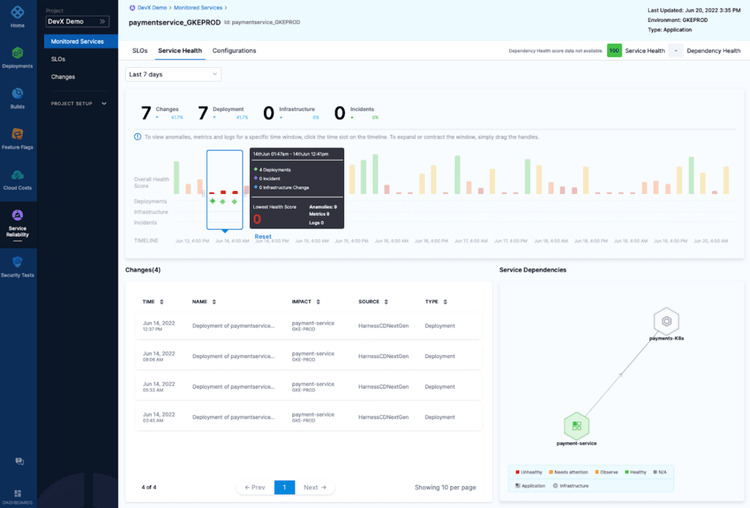Go to the Next page

click(x=315, y=487)
